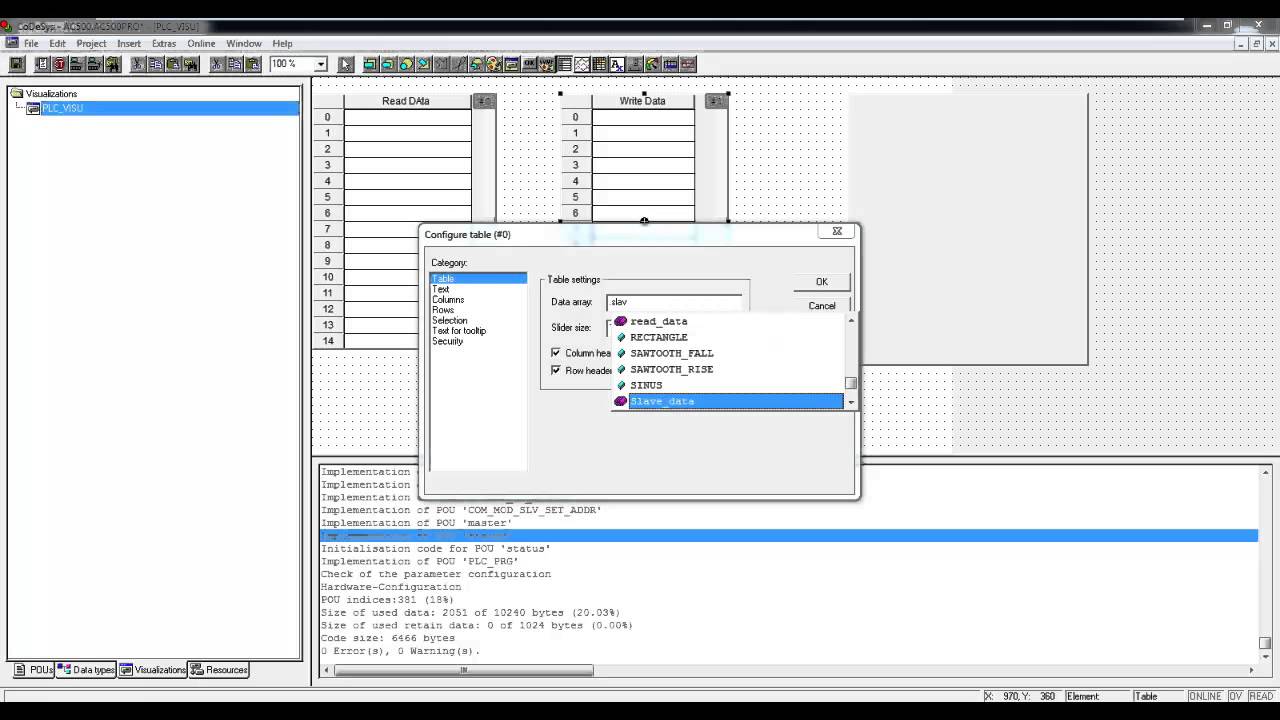1280x720 pixels.
Task: Open the Help menu
Action: pyautogui.click(x=283, y=44)
